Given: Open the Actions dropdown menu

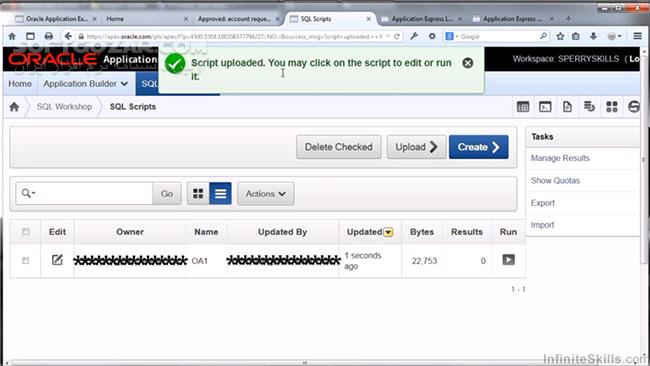Looking at the screenshot, I should 266,194.
